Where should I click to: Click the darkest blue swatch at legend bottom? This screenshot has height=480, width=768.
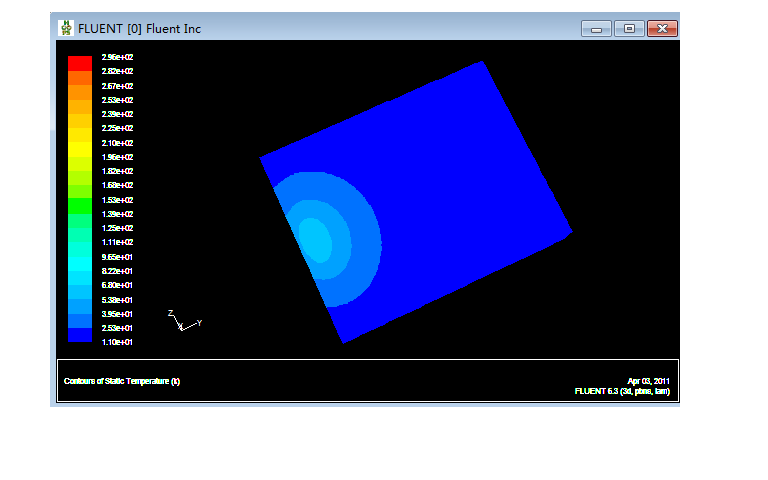[x=80, y=336]
